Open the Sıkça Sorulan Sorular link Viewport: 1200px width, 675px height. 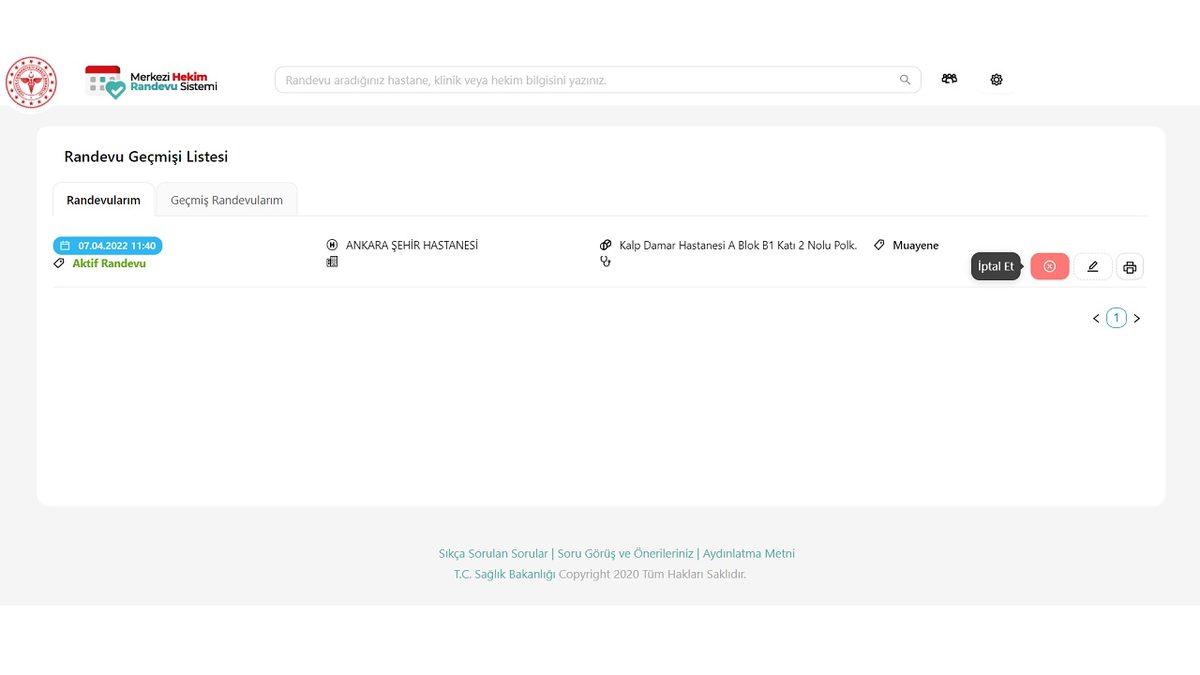(x=493, y=553)
